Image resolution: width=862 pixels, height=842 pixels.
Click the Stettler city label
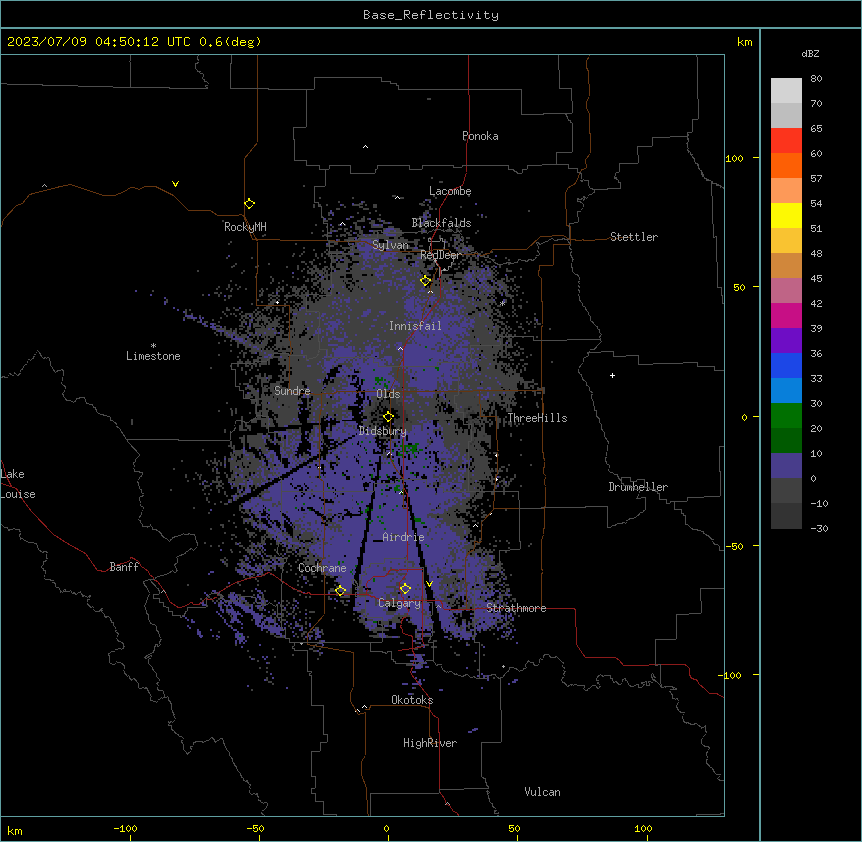(634, 237)
